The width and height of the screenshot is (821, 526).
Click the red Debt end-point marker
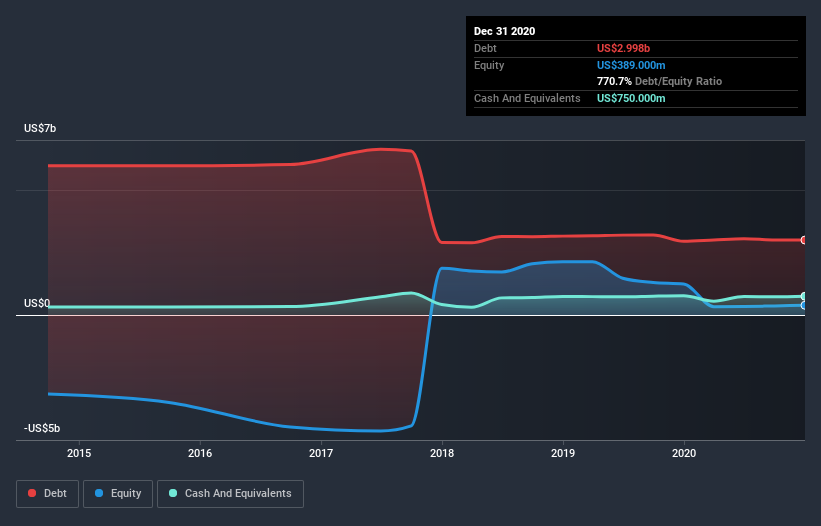[804, 240]
